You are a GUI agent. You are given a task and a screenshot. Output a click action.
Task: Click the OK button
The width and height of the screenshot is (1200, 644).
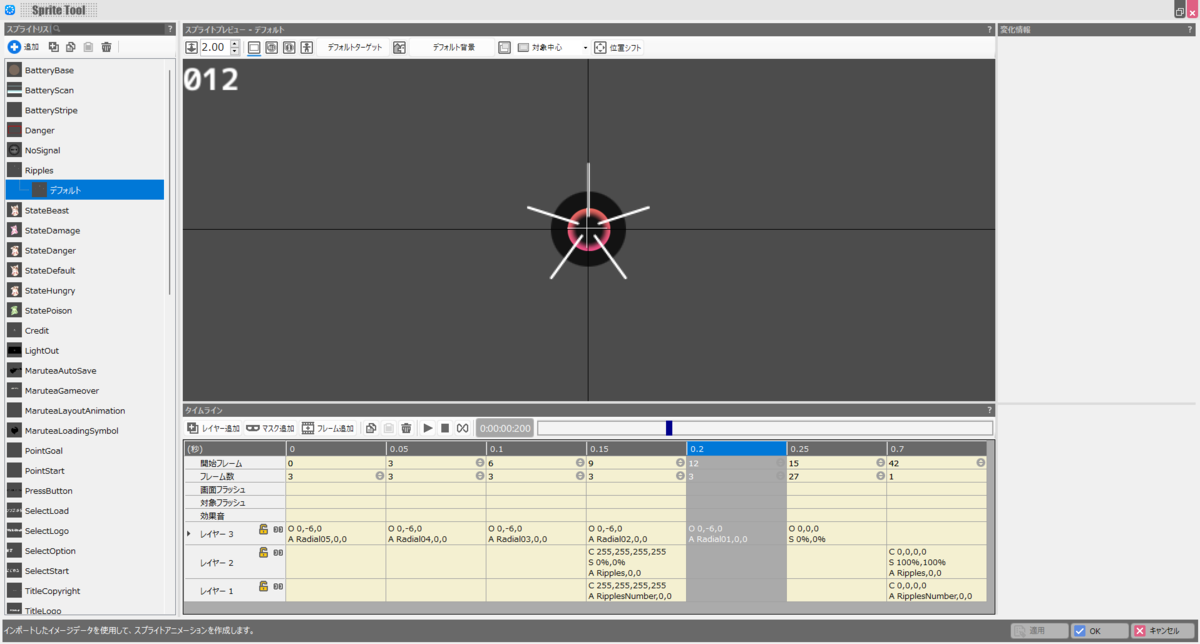[x=1099, y=631]
